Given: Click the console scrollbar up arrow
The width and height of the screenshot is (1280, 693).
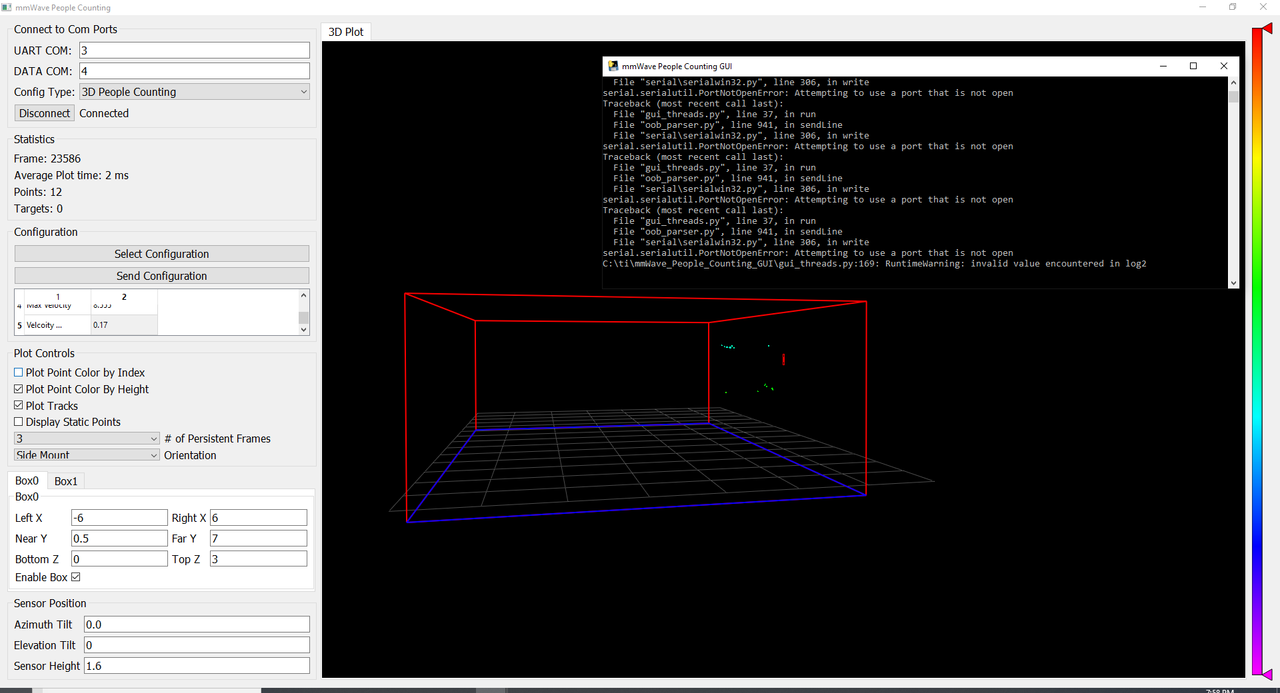Looking at the screenshot, I should (x=1233, y=84).
